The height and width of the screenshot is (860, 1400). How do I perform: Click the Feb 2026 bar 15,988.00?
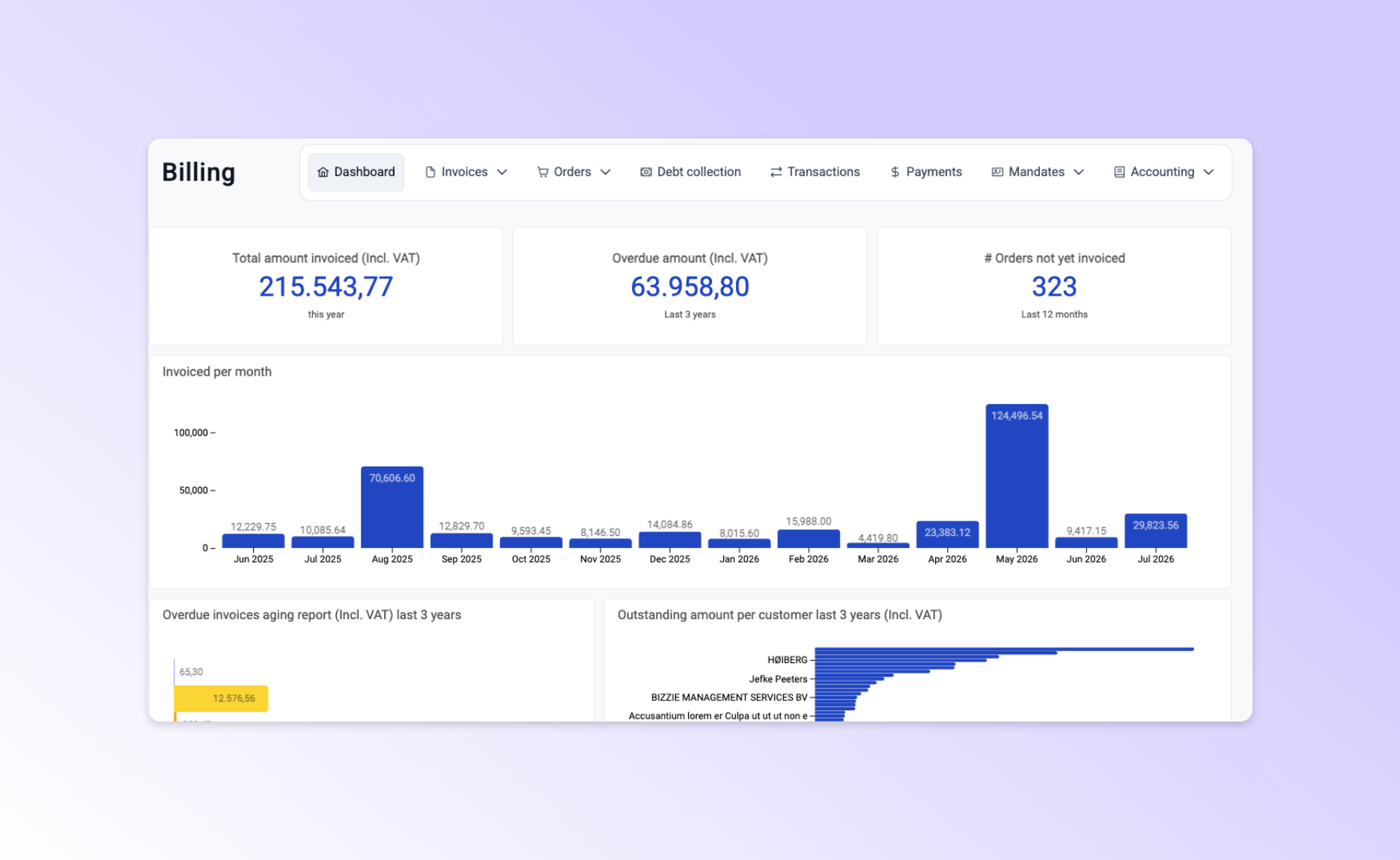tap(809, 539)
